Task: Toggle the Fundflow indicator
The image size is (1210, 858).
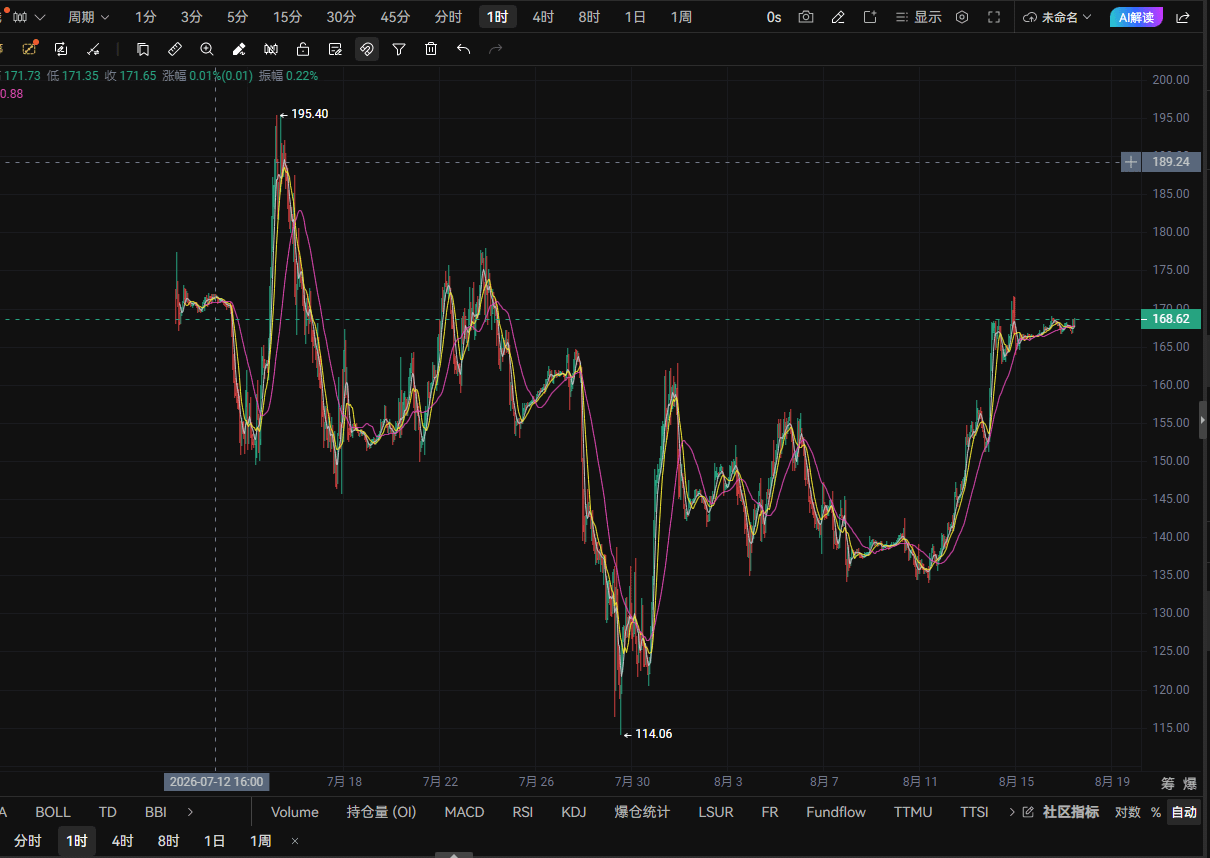Action: click(836, 812)
